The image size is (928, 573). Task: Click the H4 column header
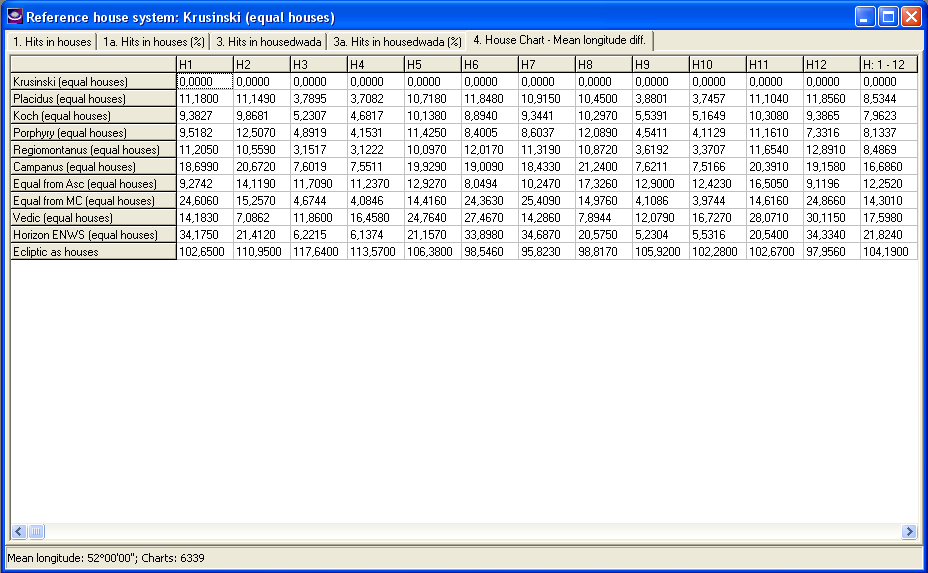tap(376, 64)
